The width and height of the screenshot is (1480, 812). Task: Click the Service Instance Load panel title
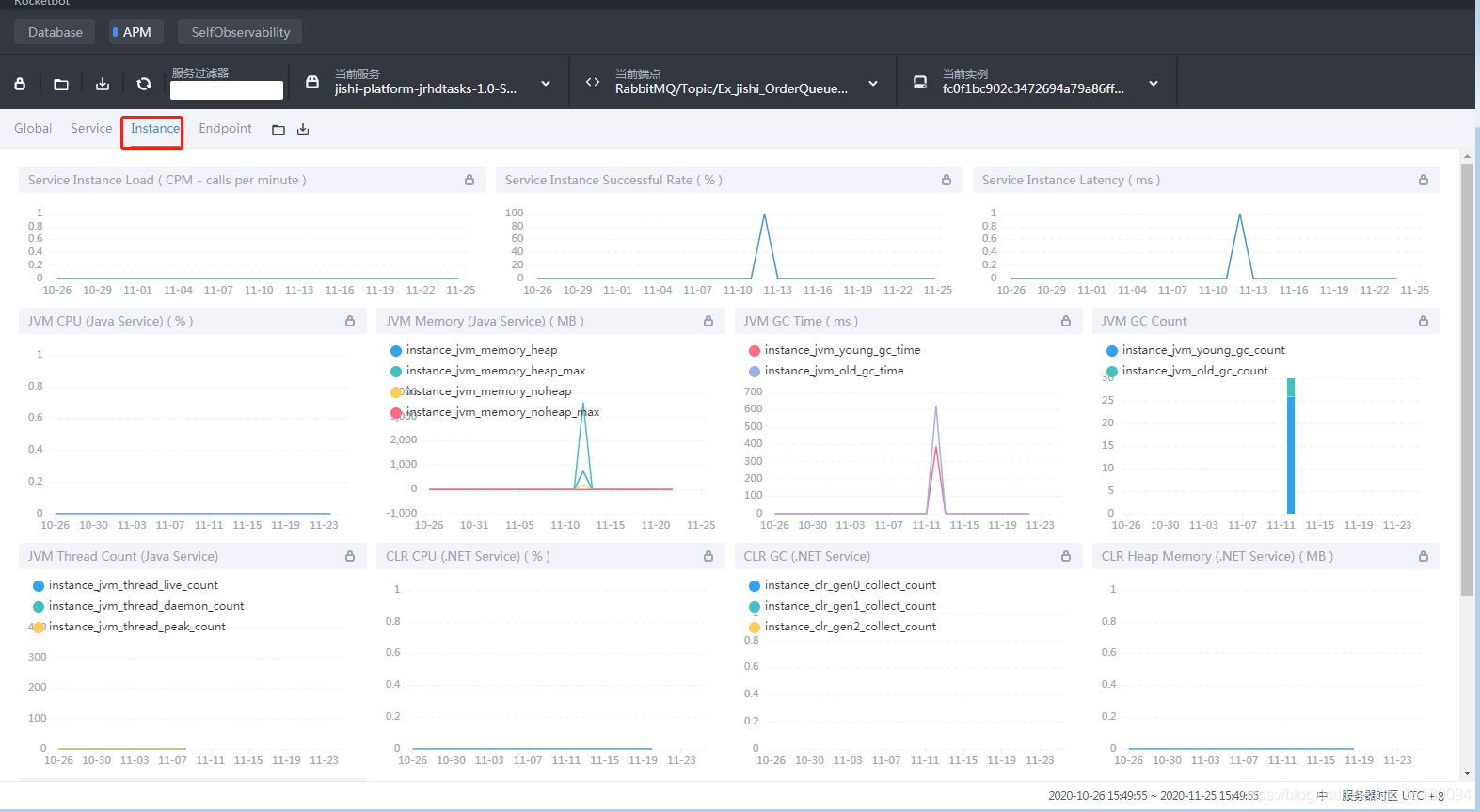[x=167, y=180]
